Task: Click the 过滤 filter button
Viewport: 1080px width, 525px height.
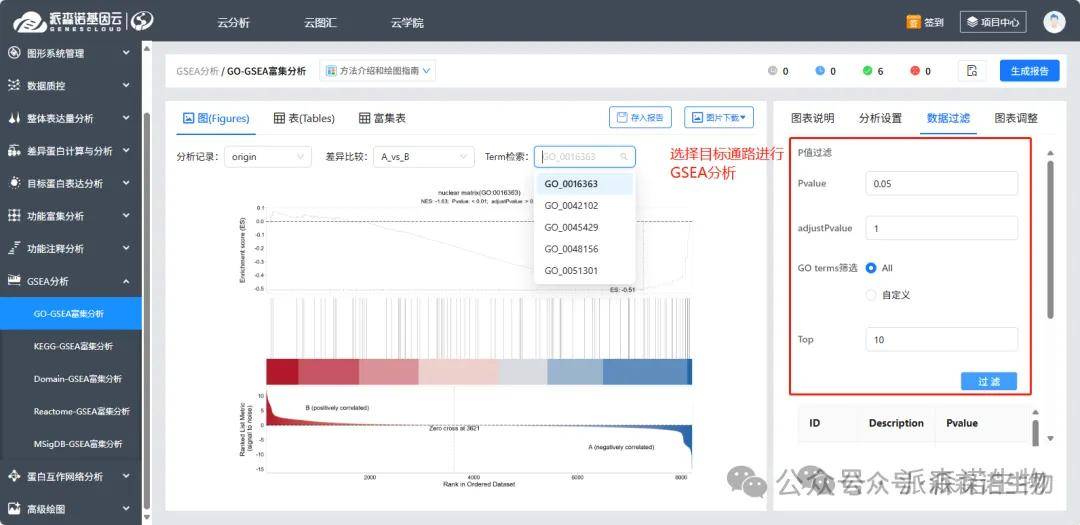Action: pos(988,381)
